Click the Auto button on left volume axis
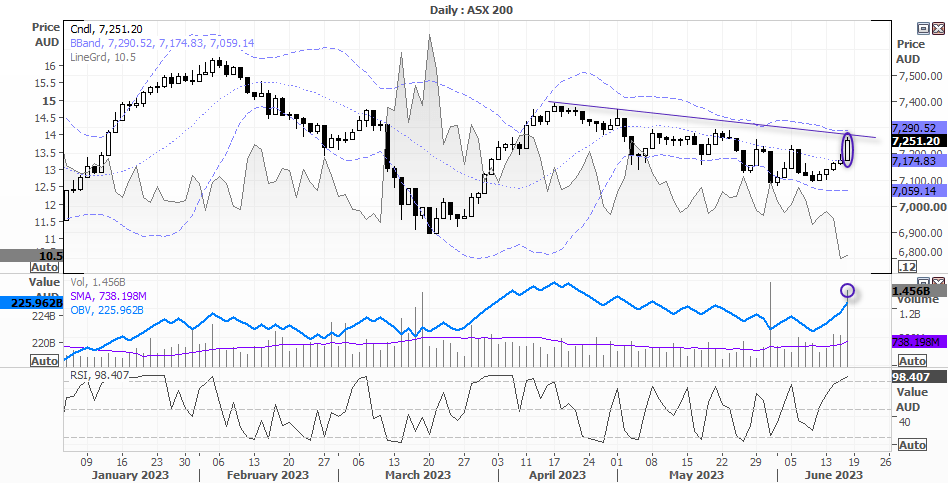The image size is (948, 483). coord(45,361)
